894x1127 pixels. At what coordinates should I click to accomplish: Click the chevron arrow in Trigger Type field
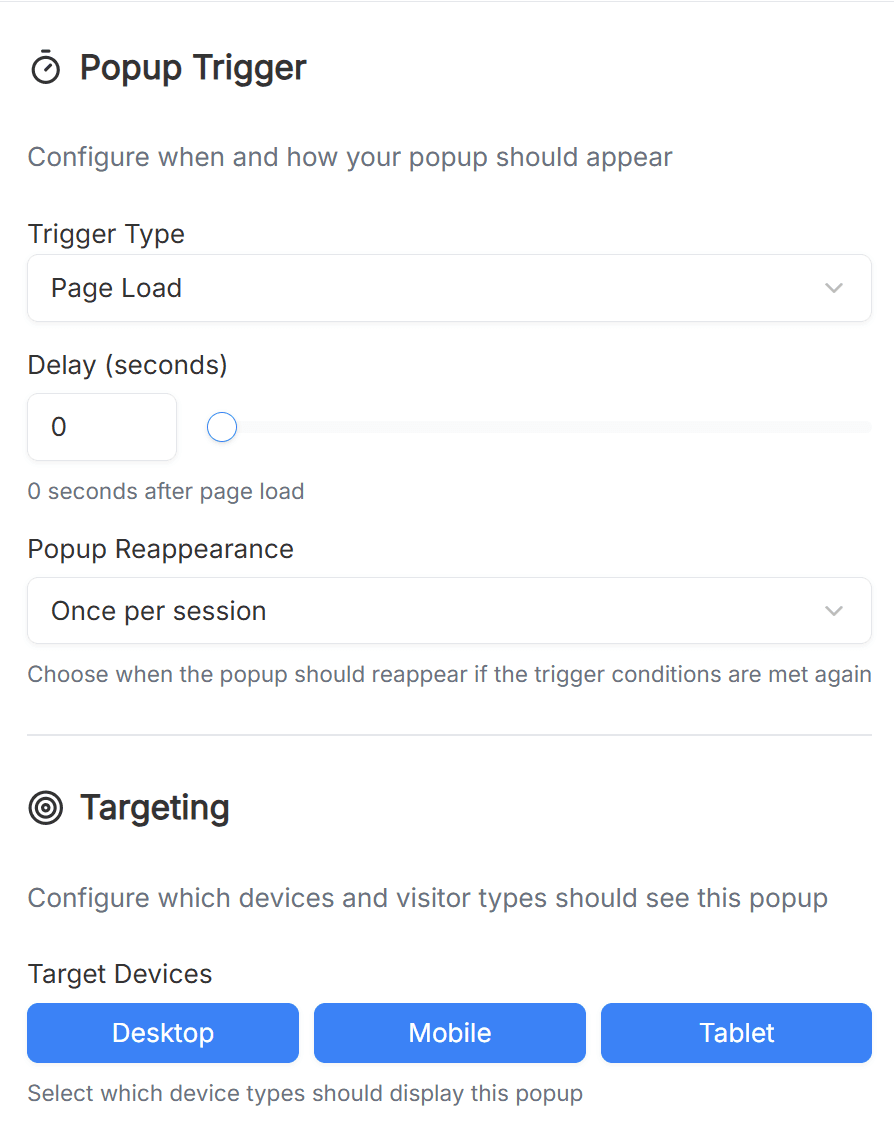click(x=834, y=288)
